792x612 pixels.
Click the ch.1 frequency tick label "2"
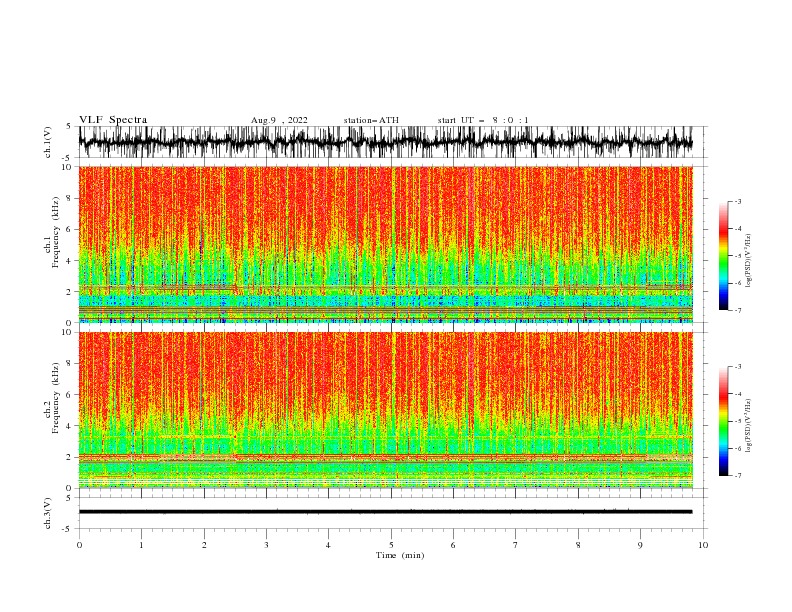69,292
